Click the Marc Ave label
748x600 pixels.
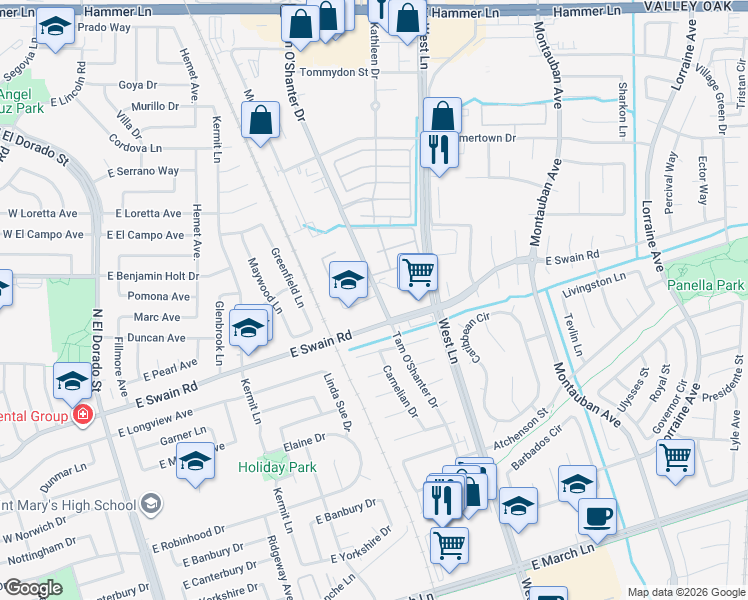coord(157,317)
